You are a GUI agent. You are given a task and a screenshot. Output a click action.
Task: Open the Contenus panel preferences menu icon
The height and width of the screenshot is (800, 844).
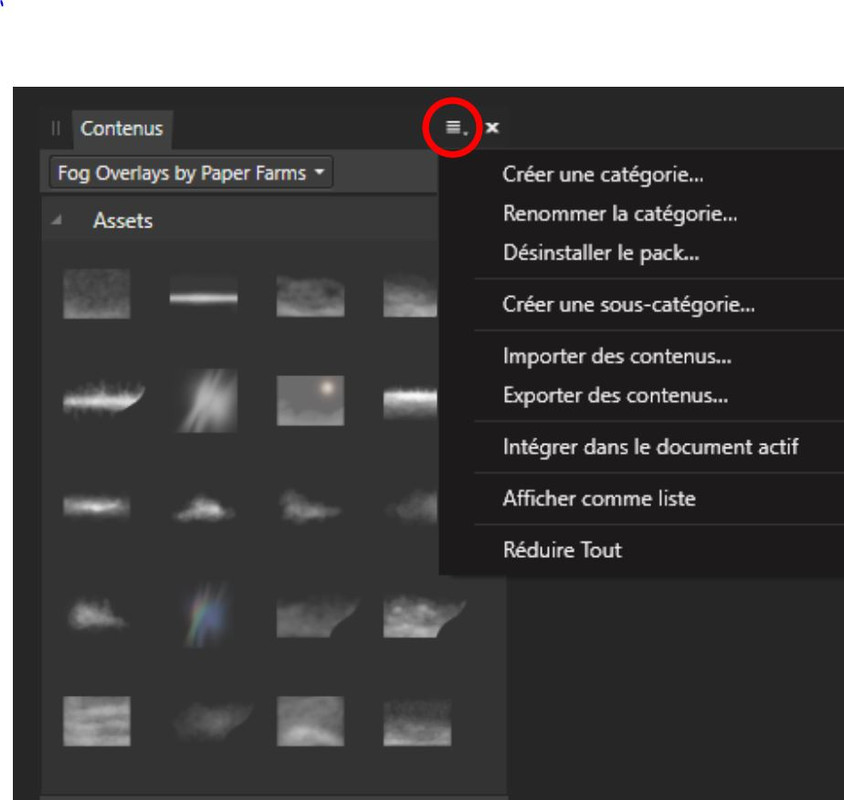coord(455,128)
